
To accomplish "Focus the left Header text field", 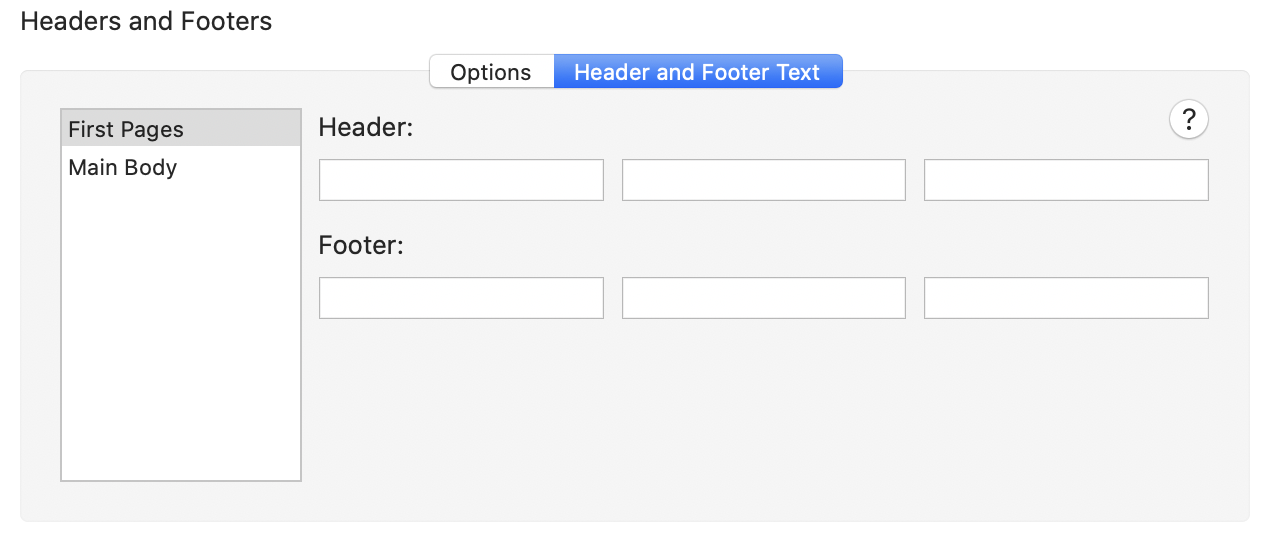I will click(461, 180).
